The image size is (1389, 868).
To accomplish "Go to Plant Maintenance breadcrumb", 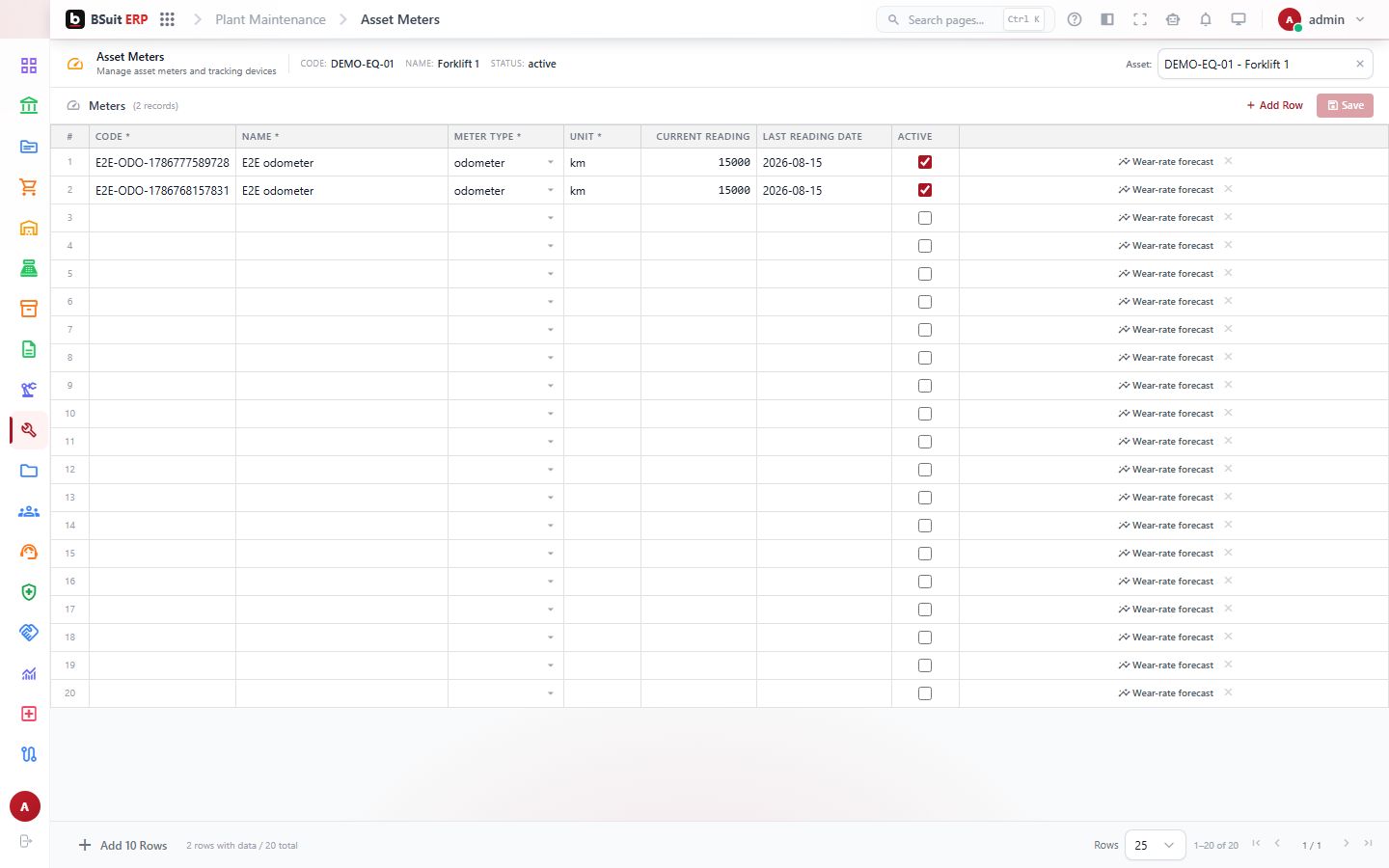I will 270,19.
